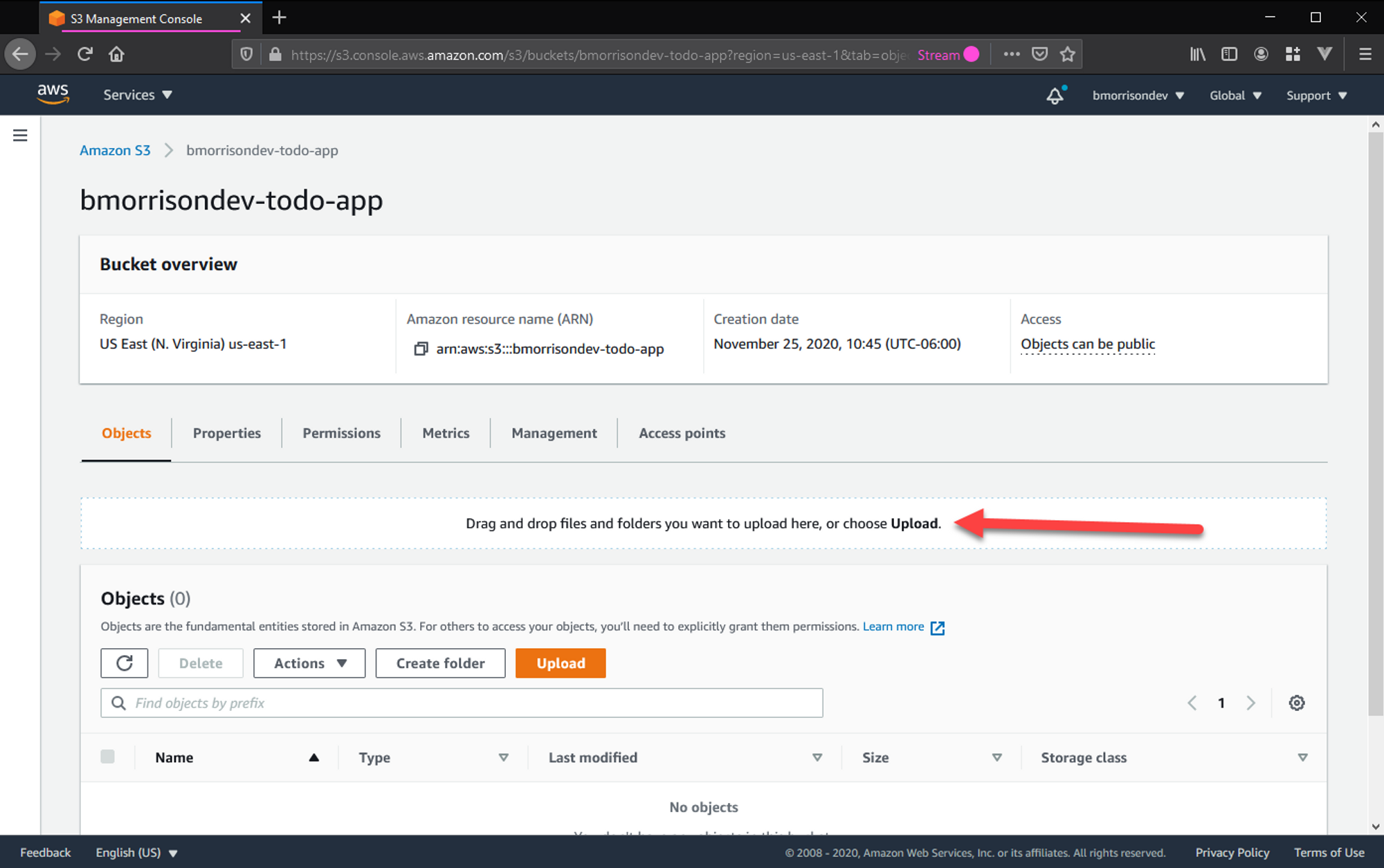Switch to the Metrics tab
The image size is (1384, 868).
[446, 433]
